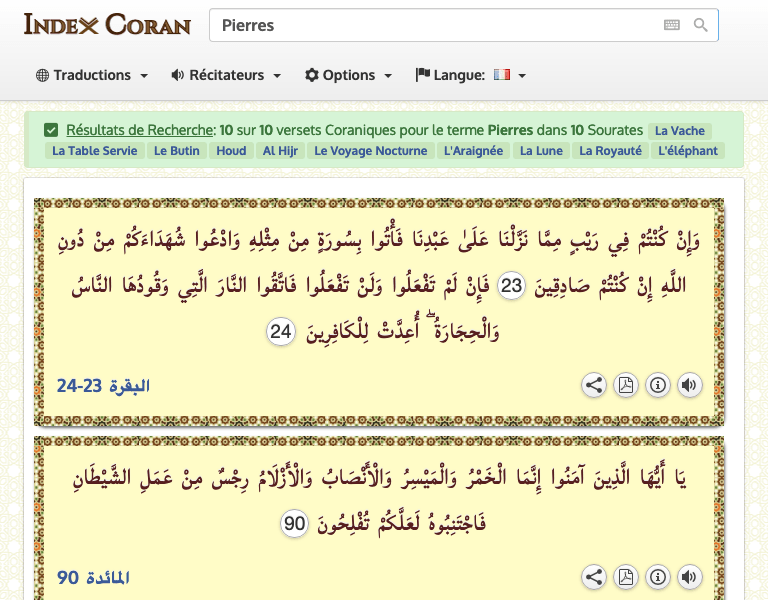Select the Le Voyage Nocturne tag

coord(373,151)
